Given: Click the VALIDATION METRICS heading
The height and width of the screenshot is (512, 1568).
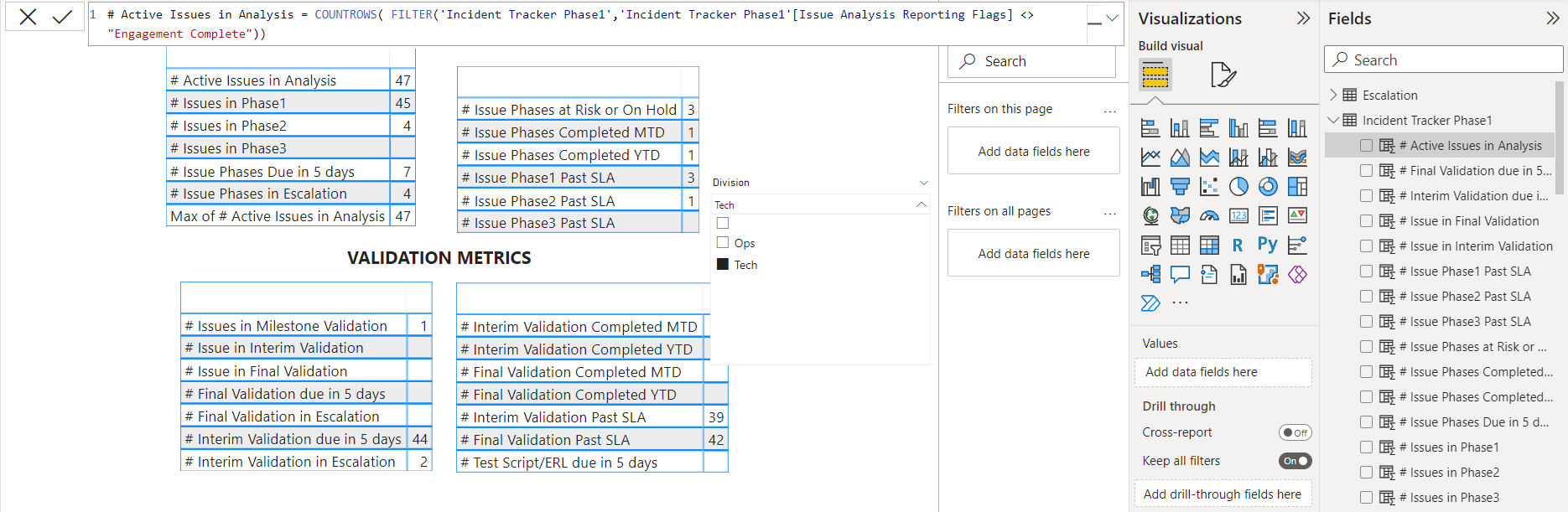Looking at the screenshot, I should [x=439, y=258].
